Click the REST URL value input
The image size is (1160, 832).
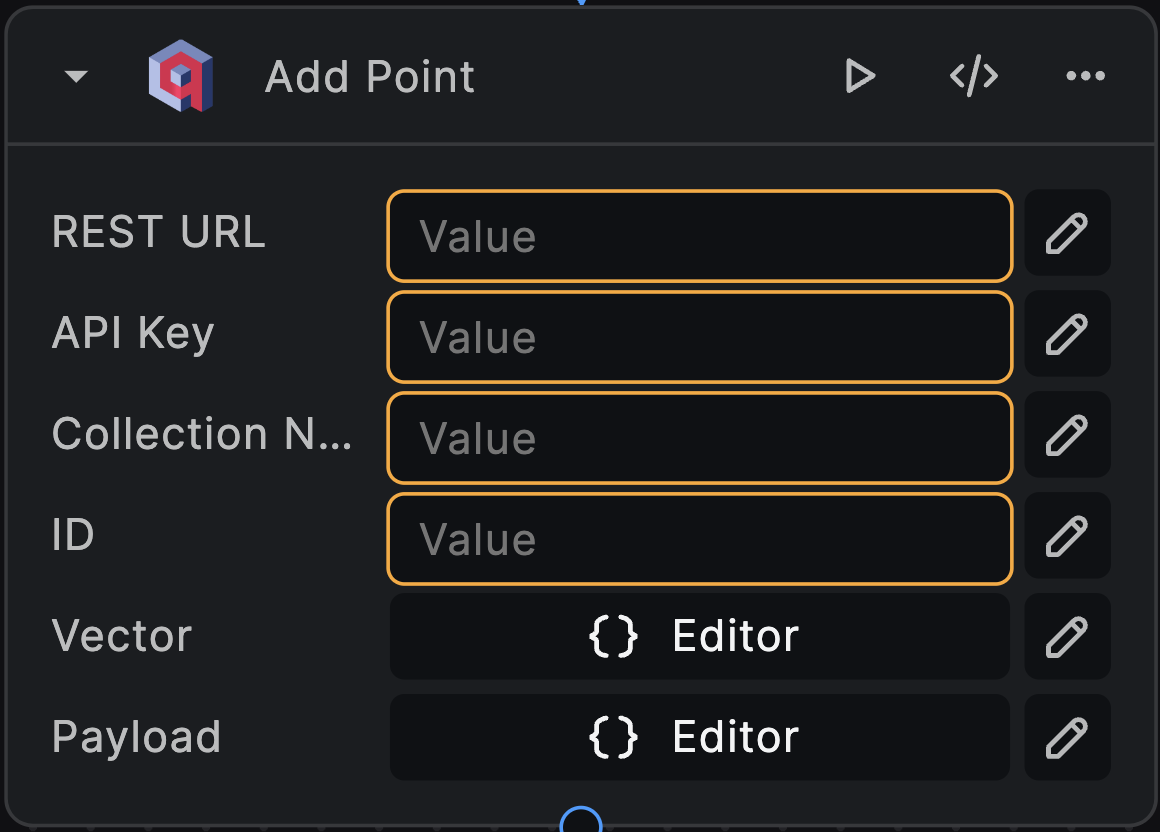click(699, 236)
